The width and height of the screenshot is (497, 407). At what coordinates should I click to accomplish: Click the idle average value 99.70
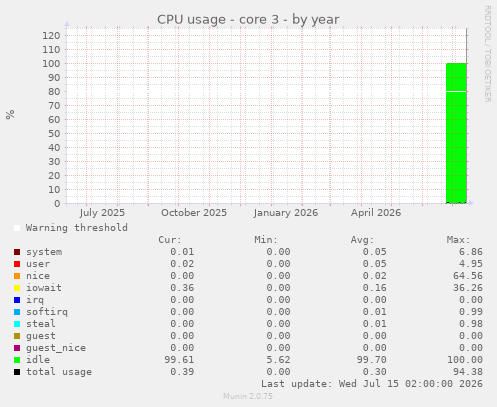click(x=372, y=360)
